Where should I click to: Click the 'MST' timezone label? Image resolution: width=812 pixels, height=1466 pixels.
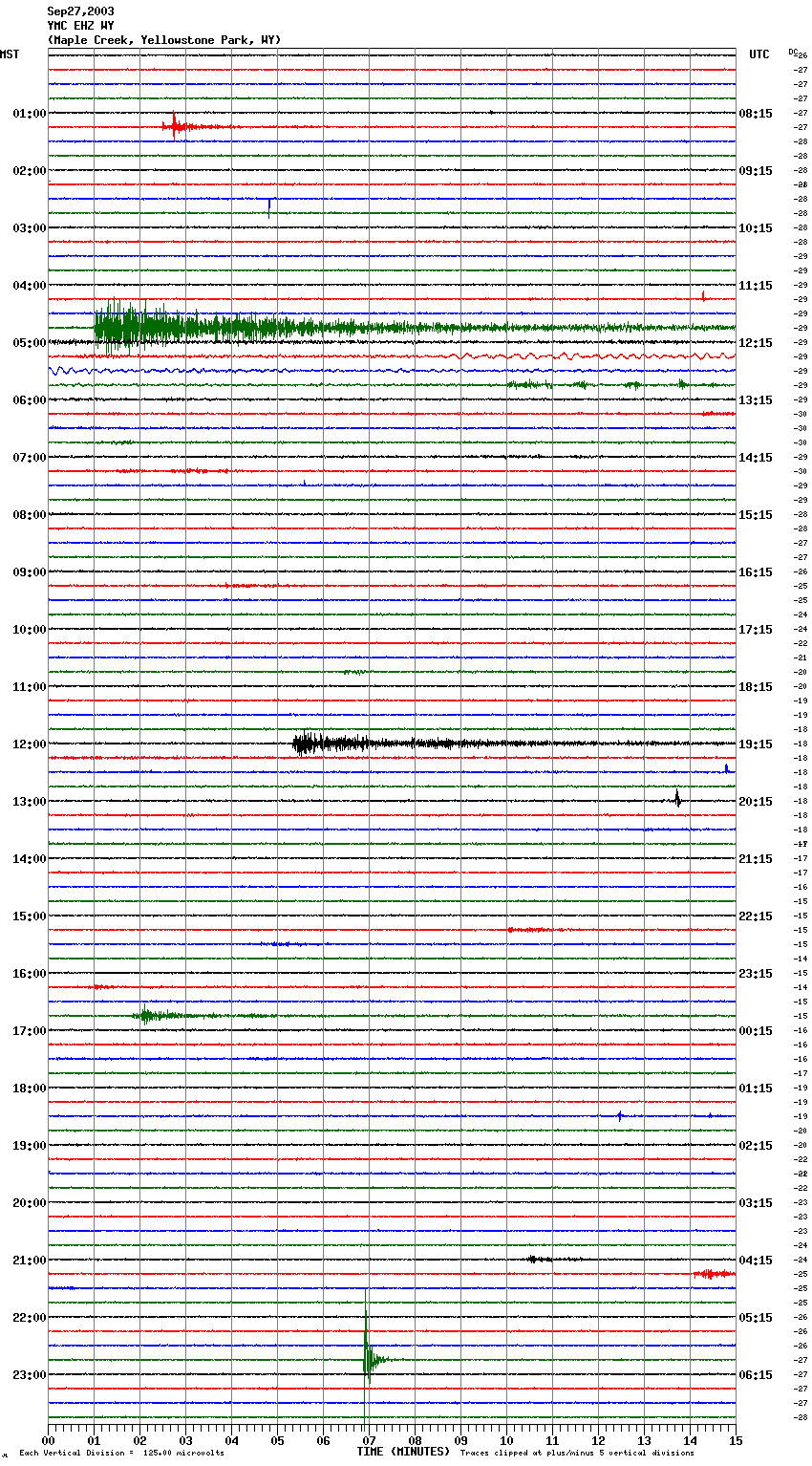(10, 54)
